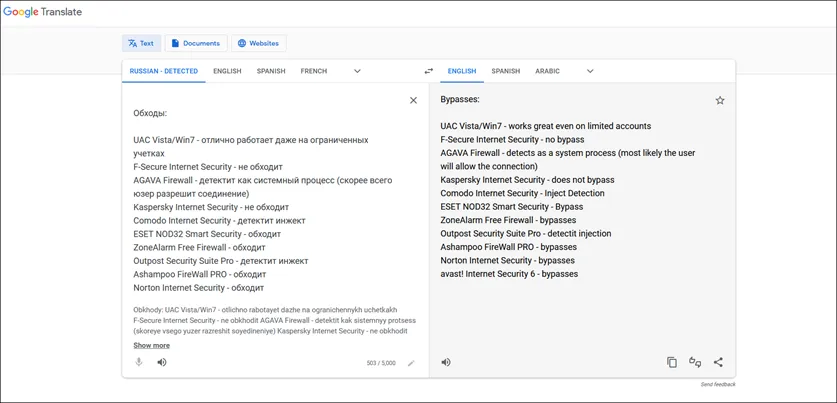The width and height of the screenshot is (837, 403).
Task: Copy the translation to clipboard
Action: [672, 362]
